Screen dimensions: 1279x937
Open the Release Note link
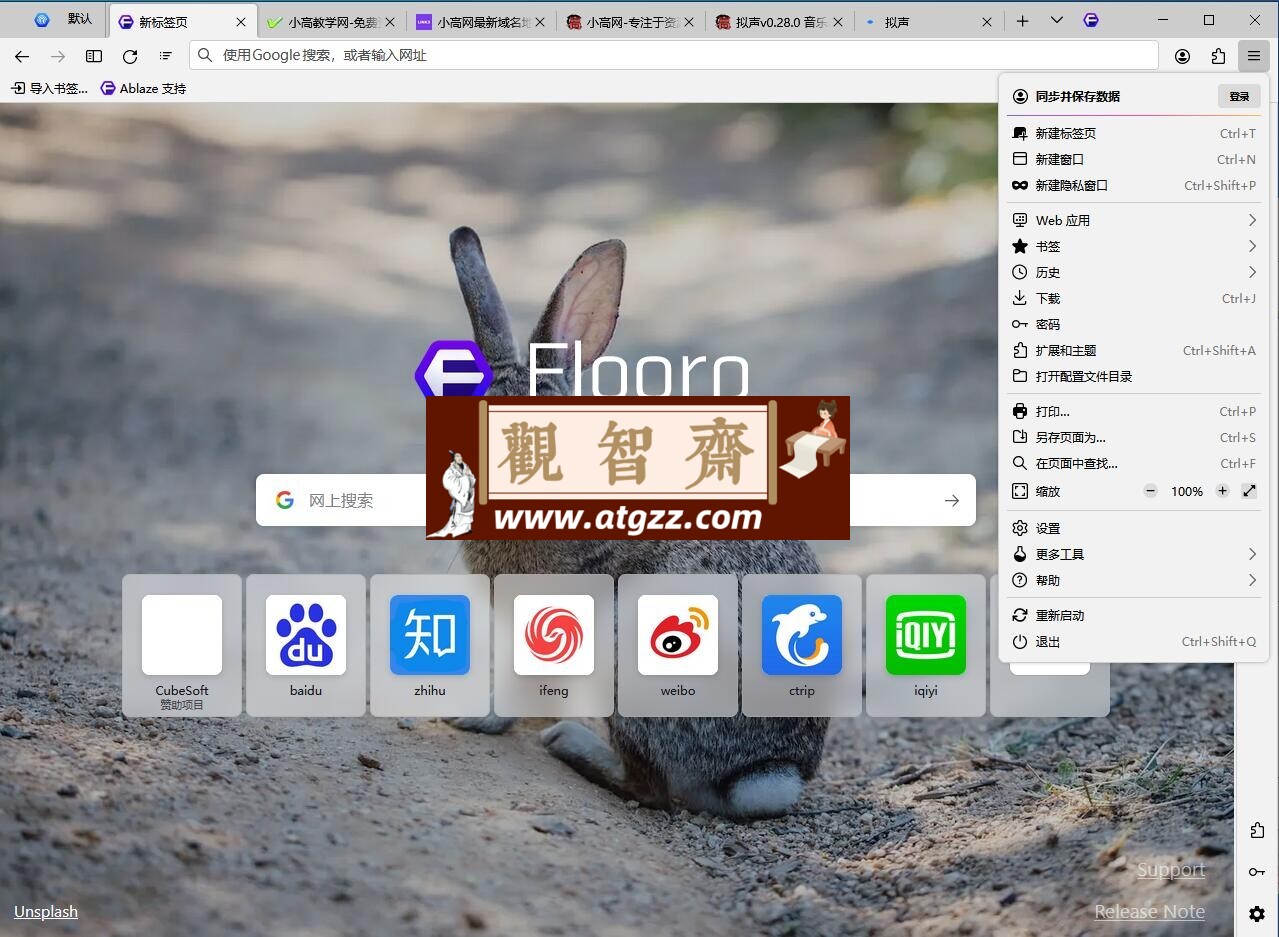(x=1150, y=911)
